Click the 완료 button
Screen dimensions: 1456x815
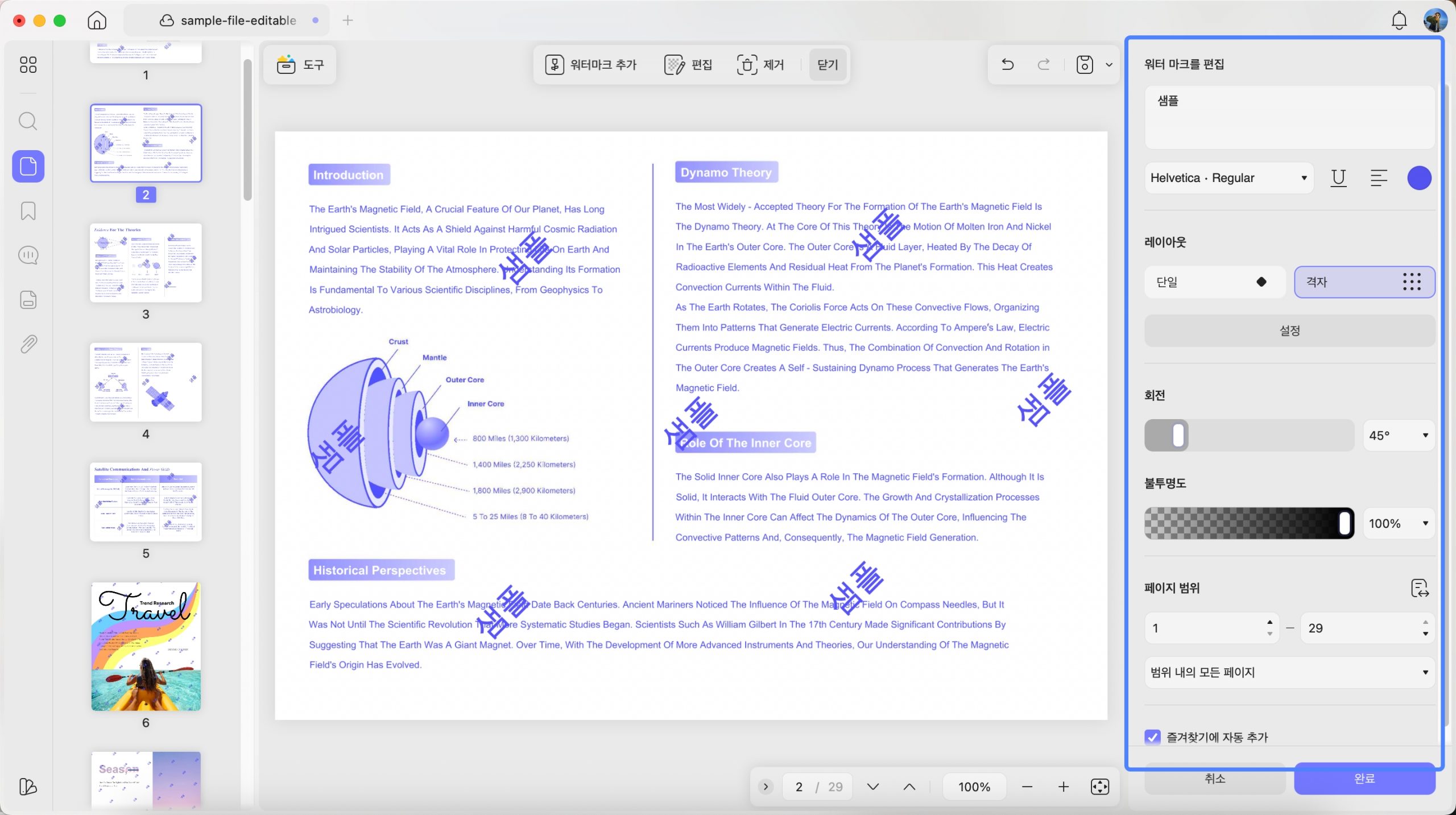tap(1364, 779)
